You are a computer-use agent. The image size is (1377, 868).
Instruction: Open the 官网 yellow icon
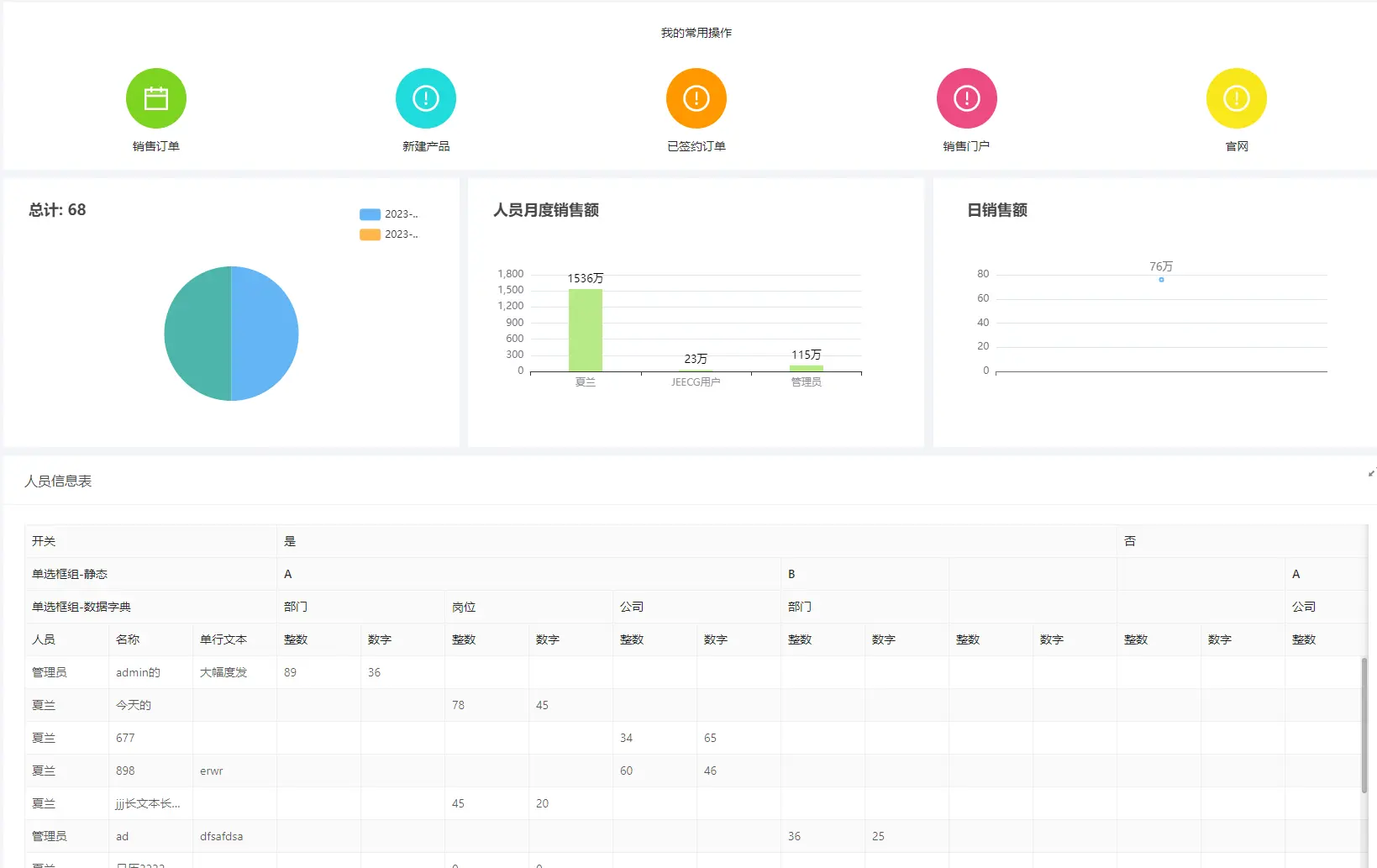pyautogui.click(x=1237, y=98)
